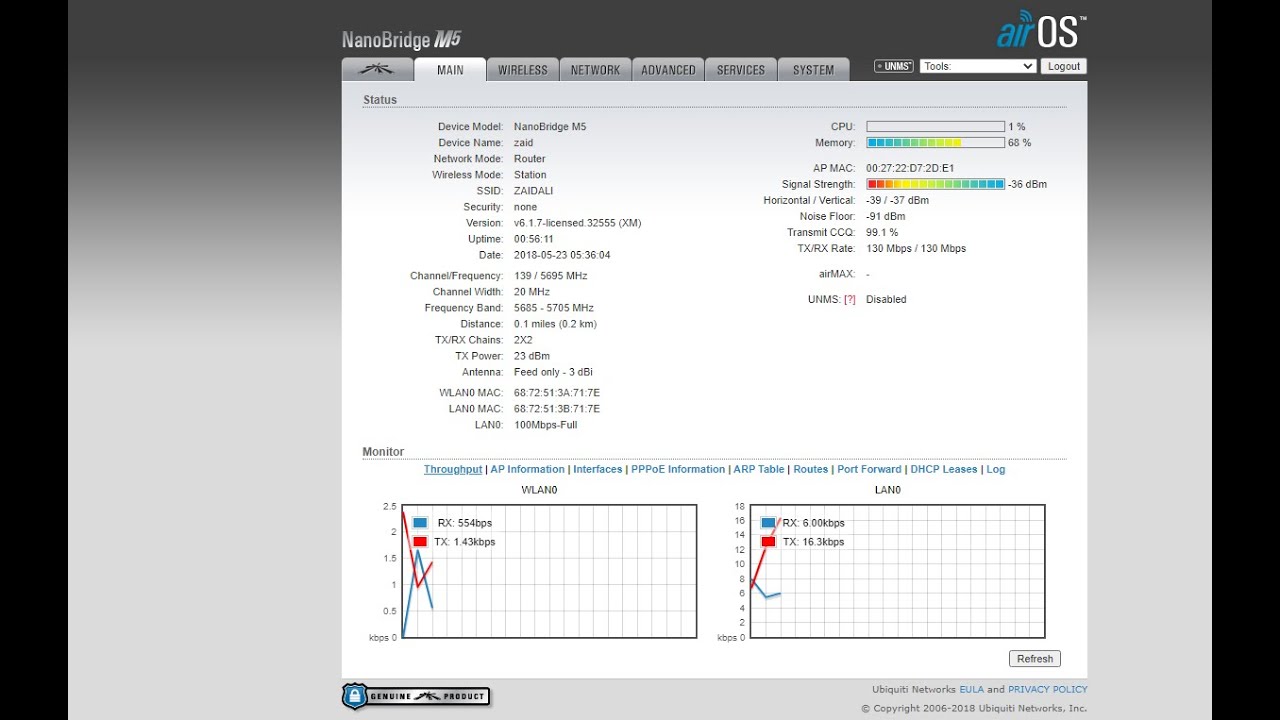Select the LAN0 MAC "68:72:51:3B:71:7E"

tap(557, 409)
